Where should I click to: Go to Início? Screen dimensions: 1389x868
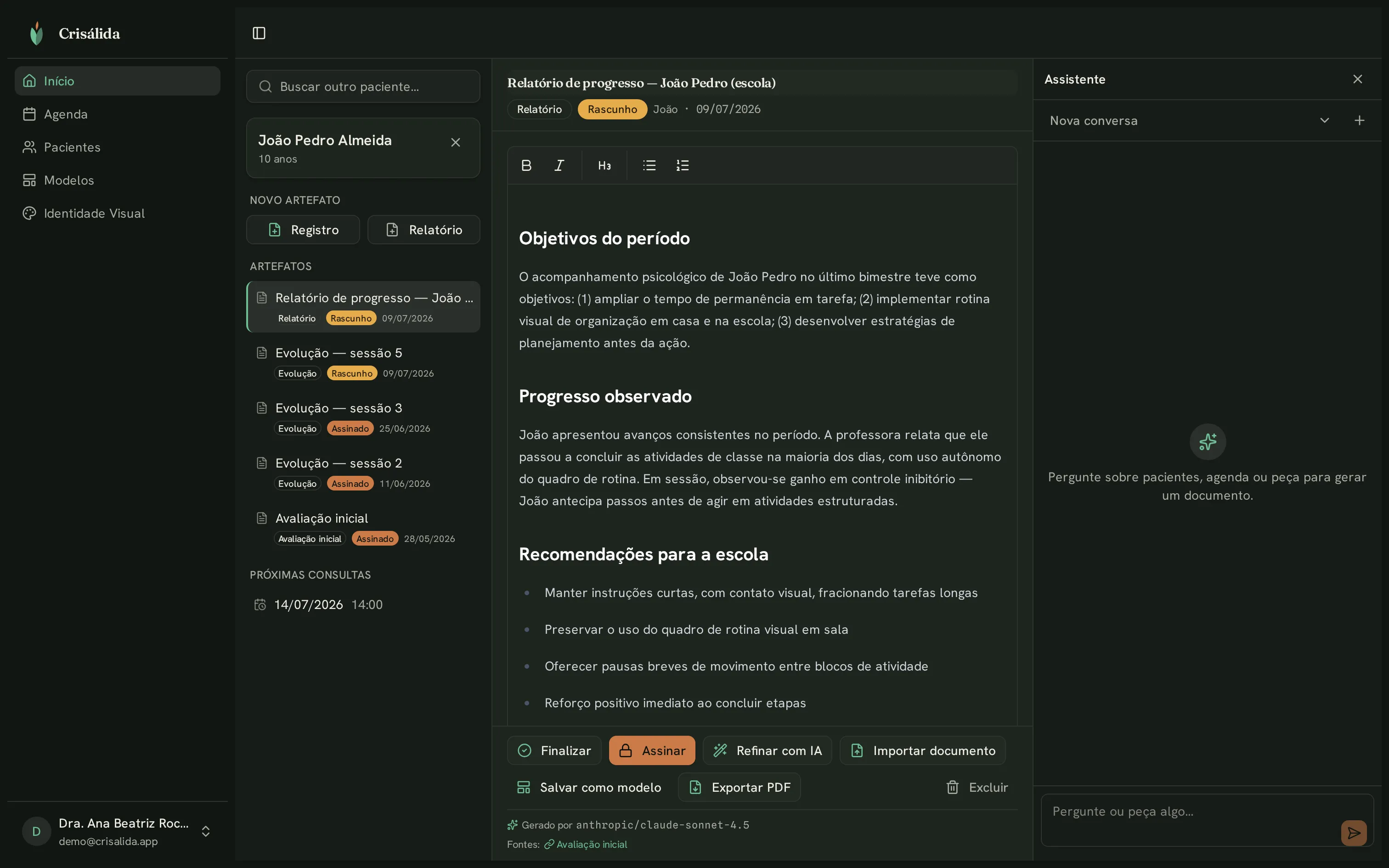pyautogui.click(x=117, y=81)
